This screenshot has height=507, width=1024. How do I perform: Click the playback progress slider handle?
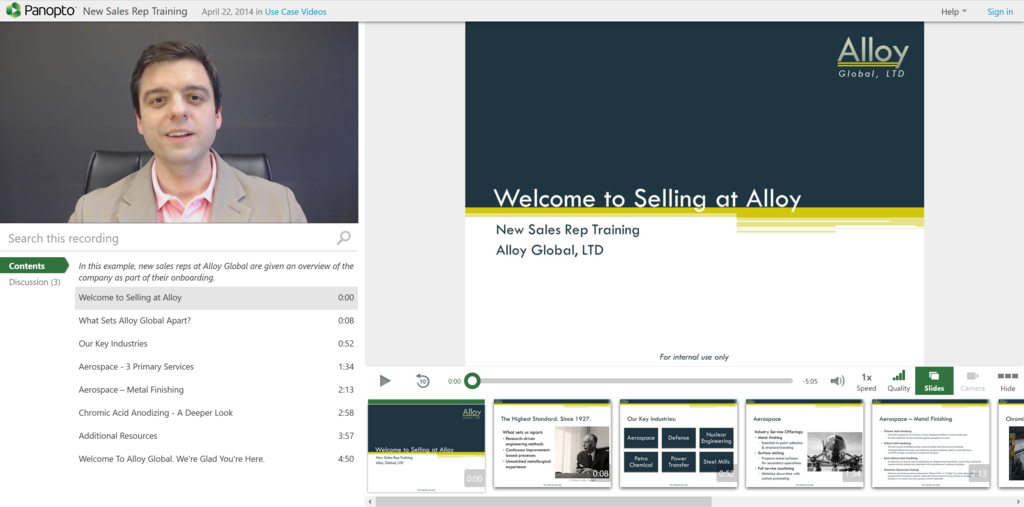pos(472,381)
